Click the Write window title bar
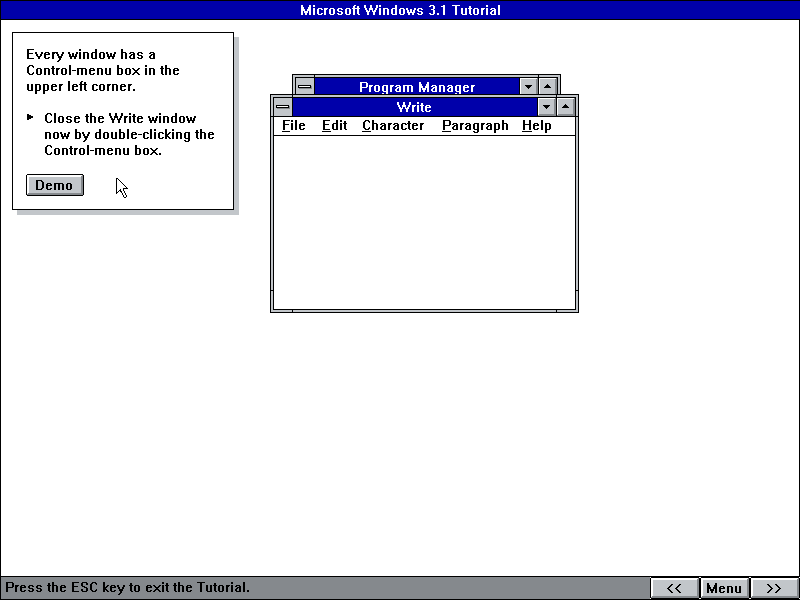 point(414,107)
